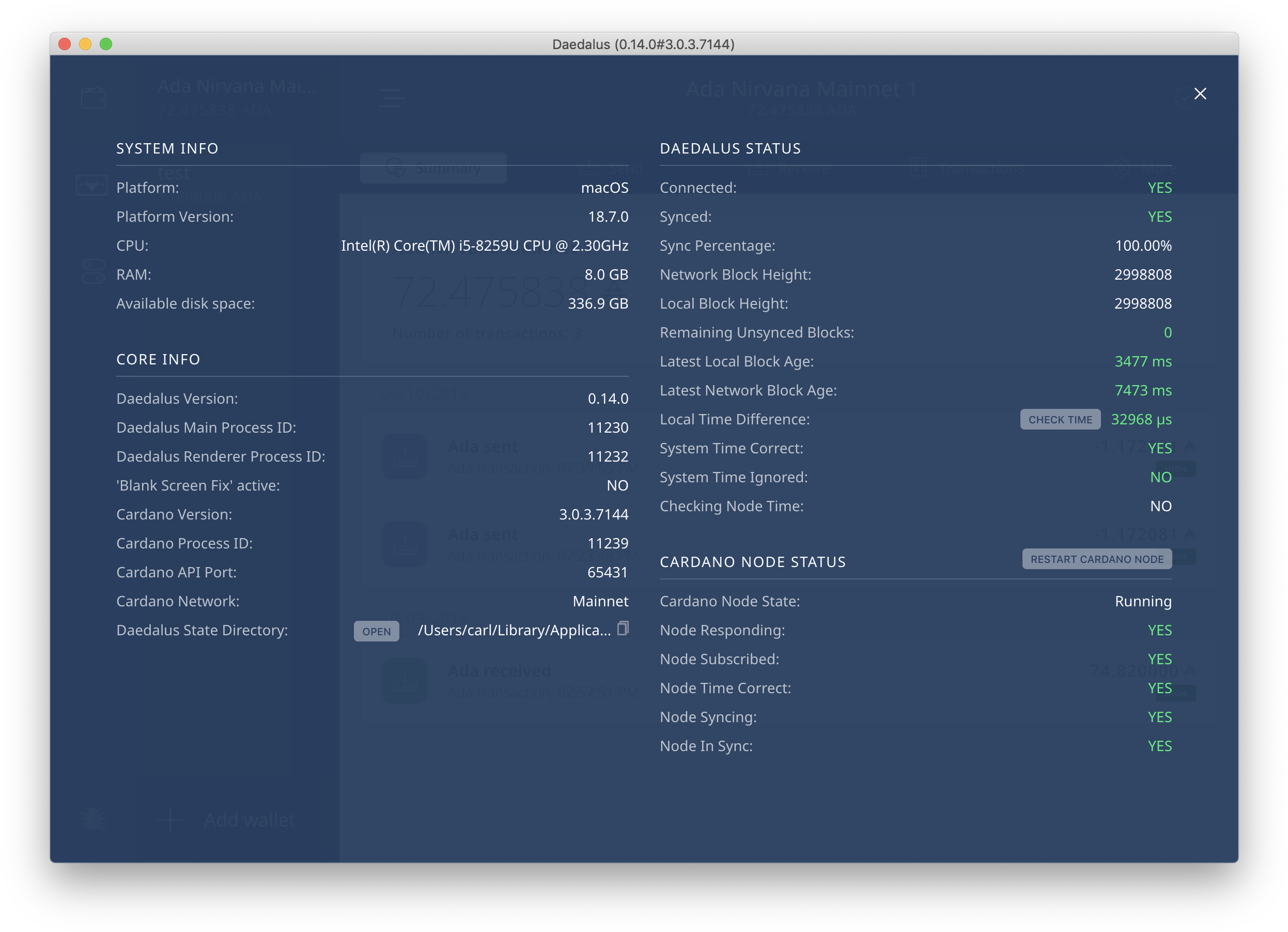Select the CPU value text
1288x932 pixels.
point(485,246)
